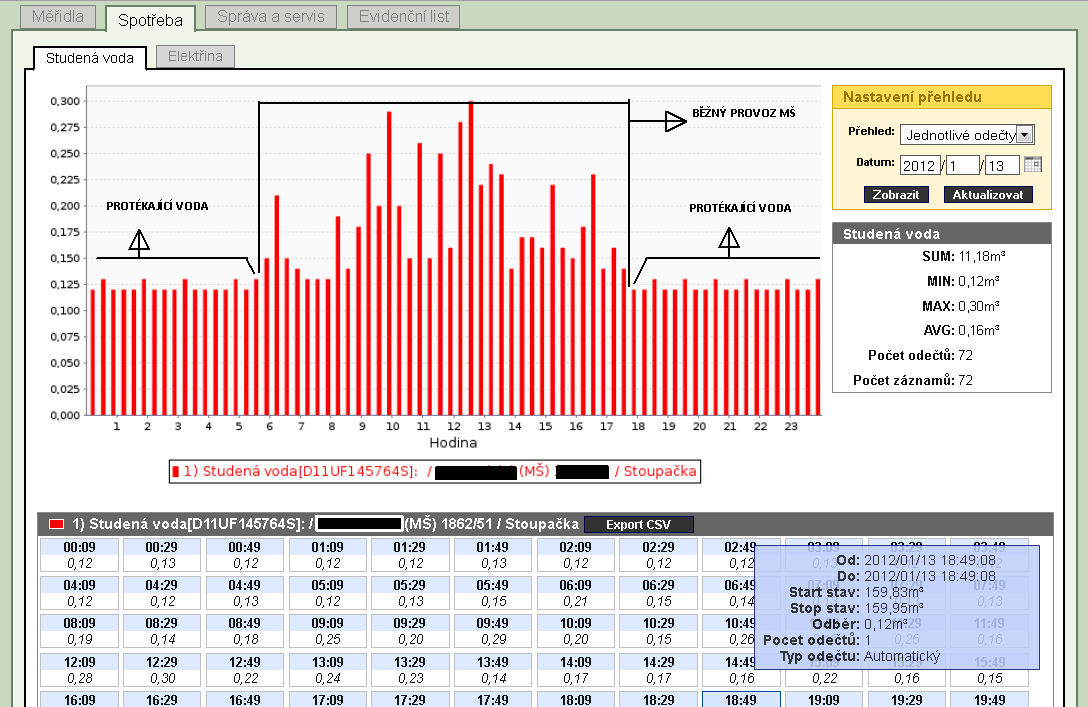Select the 08:29 reading cell

point(162,631)
